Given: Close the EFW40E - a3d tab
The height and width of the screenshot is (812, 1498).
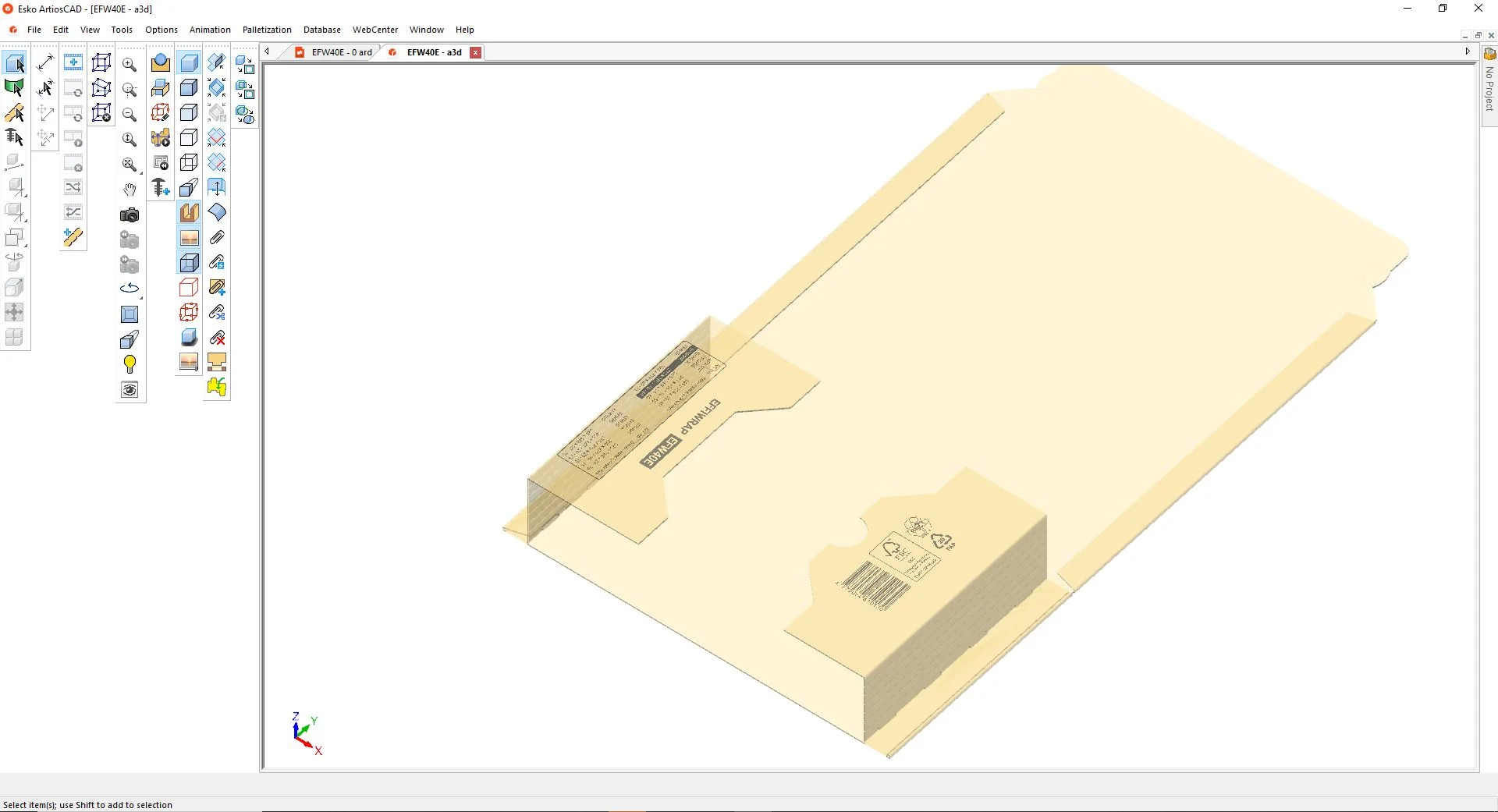Looking at the screenshot, I should click(475, 52).
